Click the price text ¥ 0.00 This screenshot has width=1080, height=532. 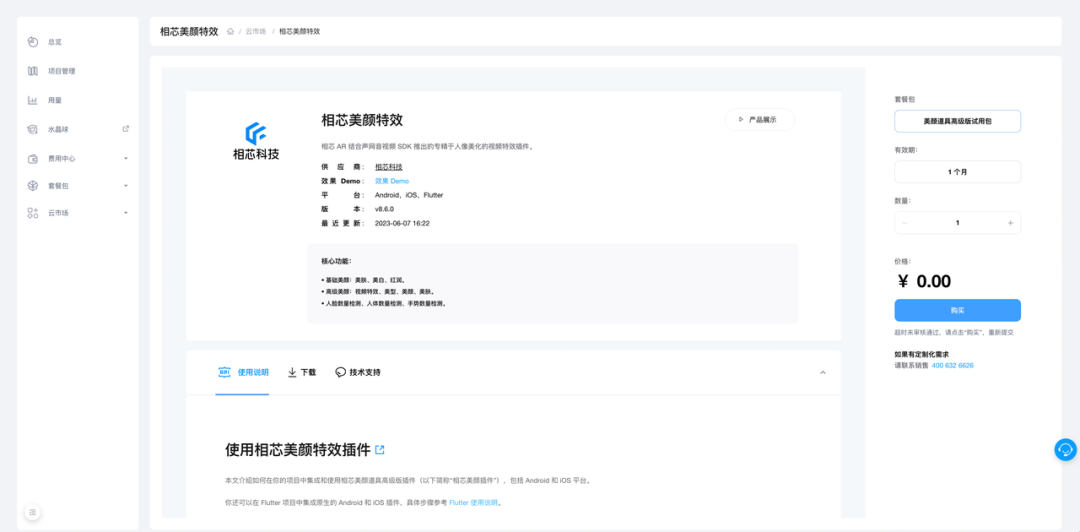[x=924, y=281]
